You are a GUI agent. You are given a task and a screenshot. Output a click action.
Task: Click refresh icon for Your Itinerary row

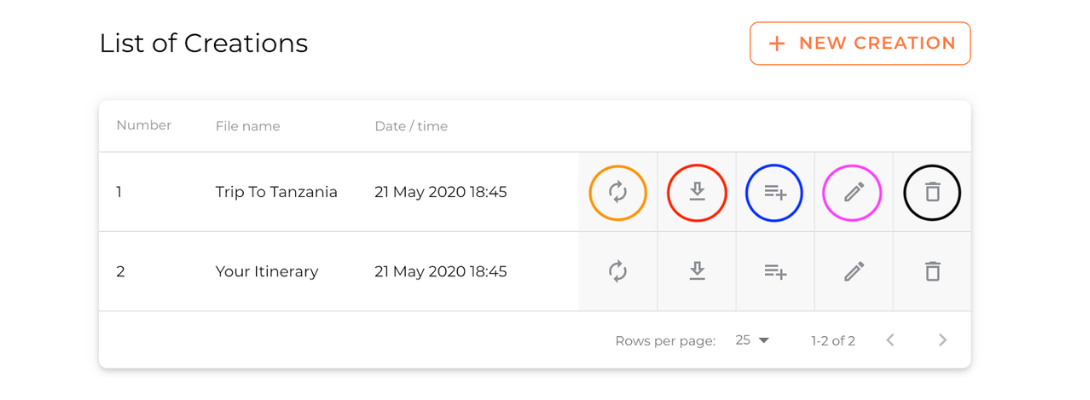coord(617,271)
